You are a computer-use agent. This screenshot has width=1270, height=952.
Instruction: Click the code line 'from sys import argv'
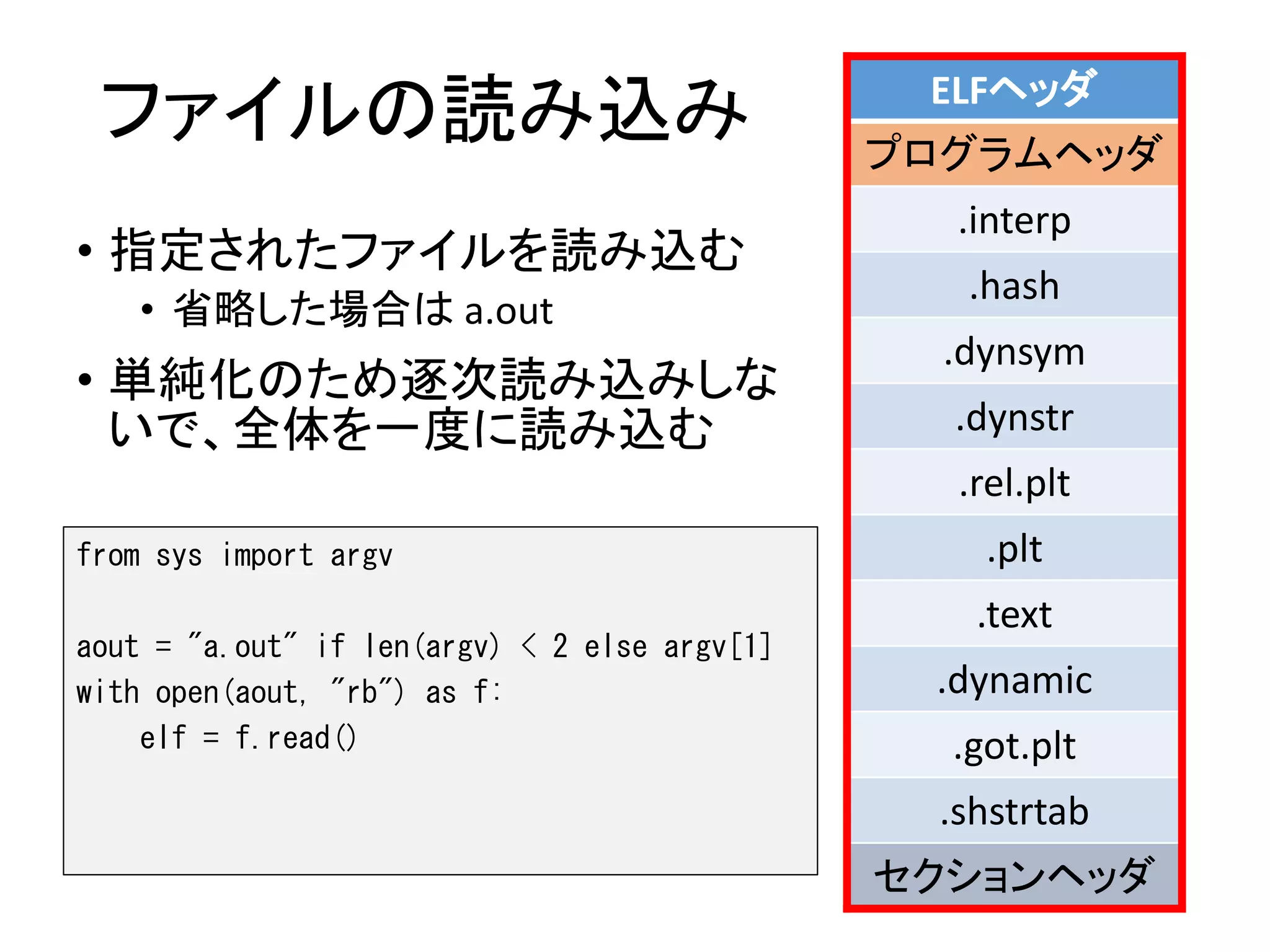click(234, 555)
